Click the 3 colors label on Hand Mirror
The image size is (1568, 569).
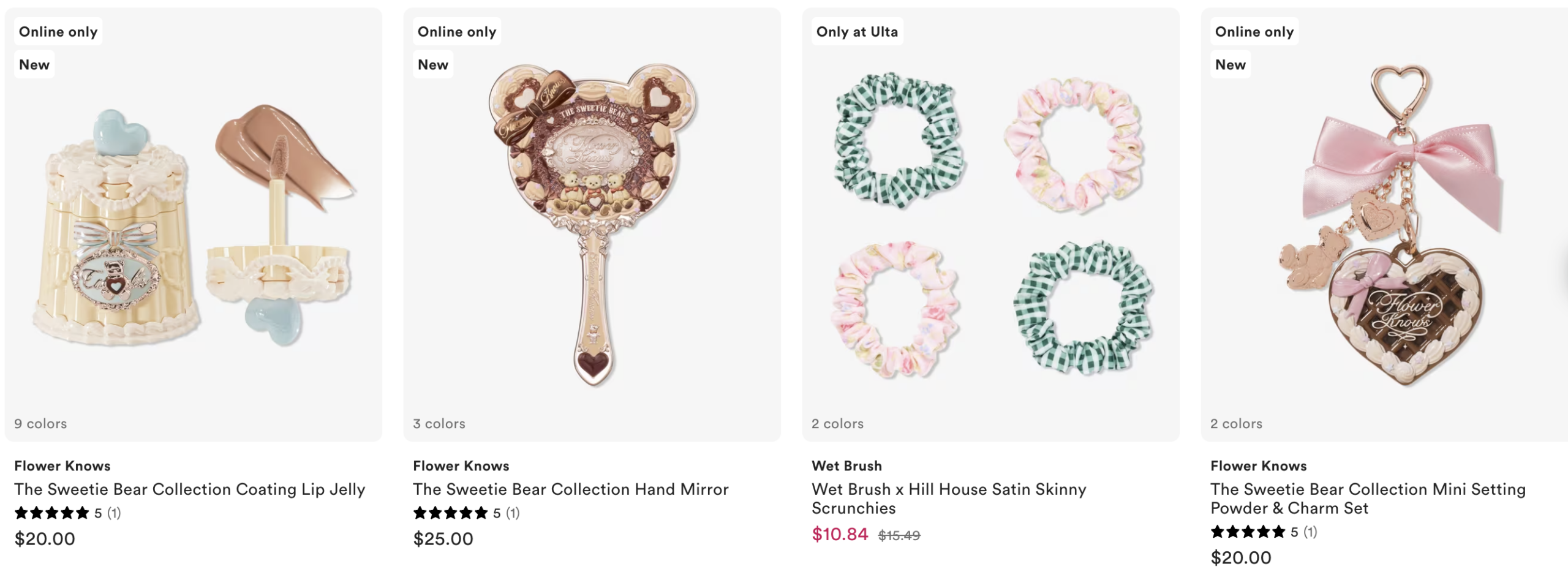click(x=439, y=424)
